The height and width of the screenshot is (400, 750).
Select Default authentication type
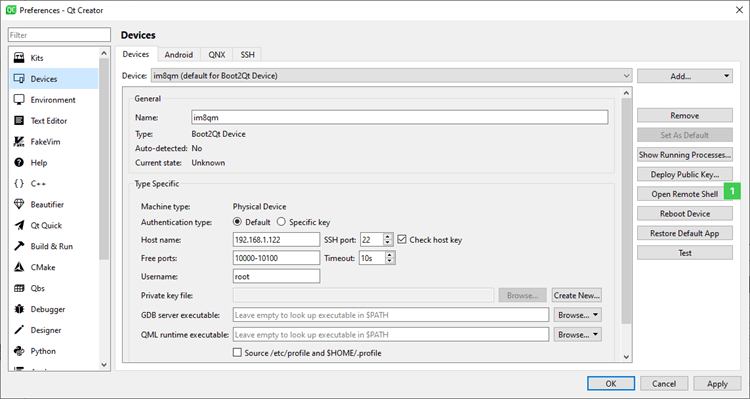point(237,222)
